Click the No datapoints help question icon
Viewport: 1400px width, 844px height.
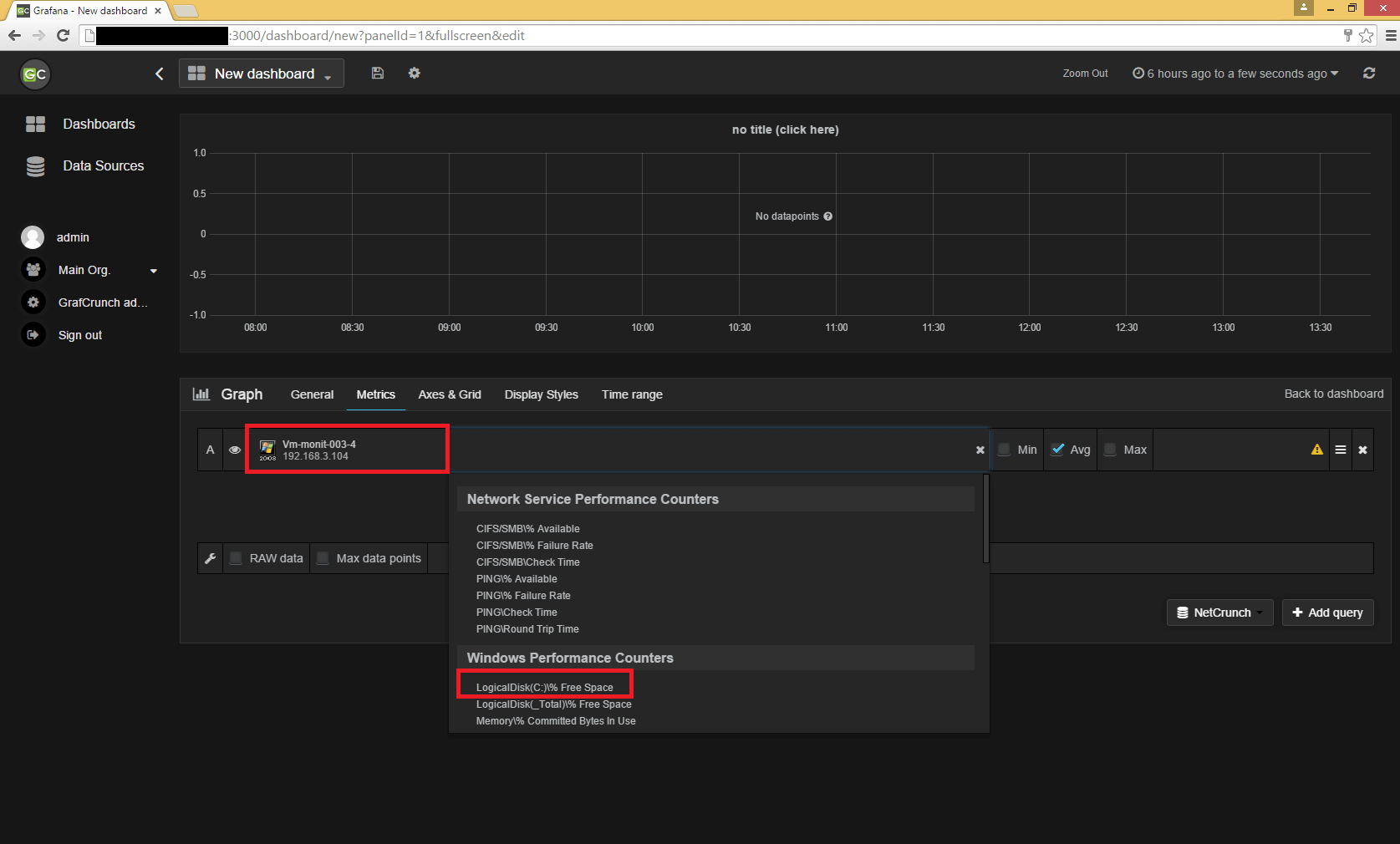828,216
